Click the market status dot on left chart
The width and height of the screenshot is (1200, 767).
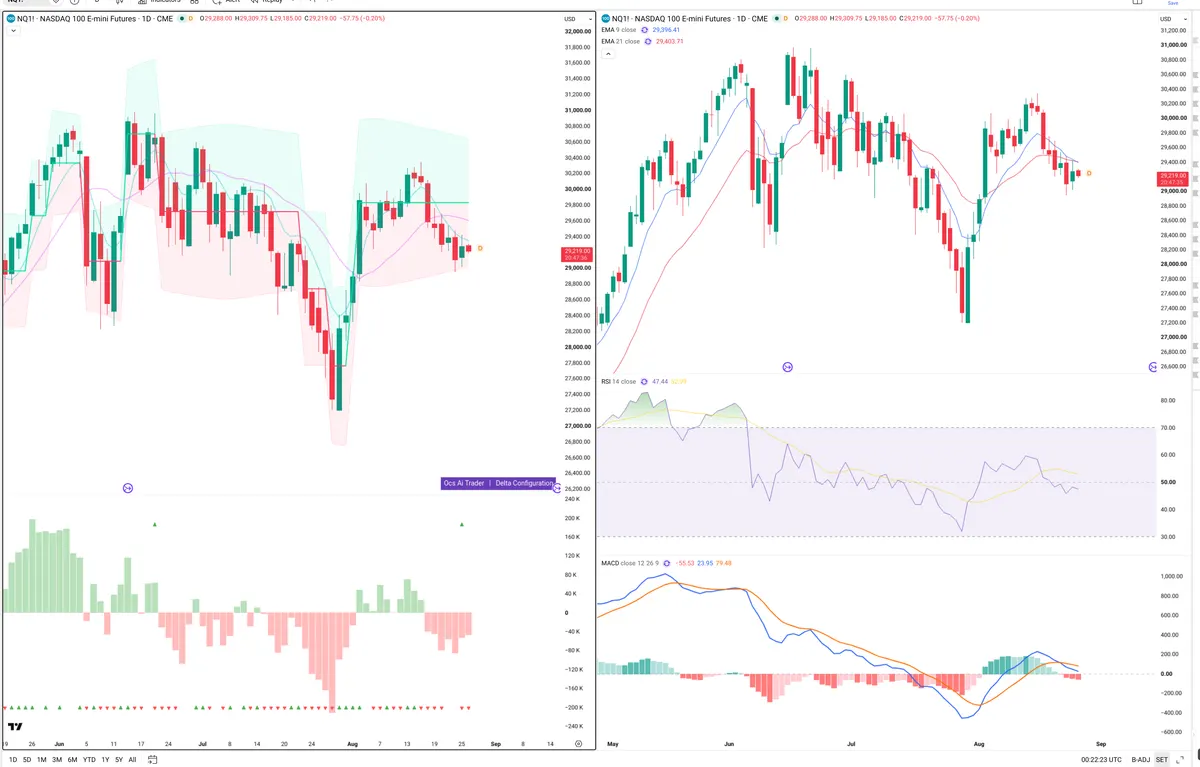click(181, 19)
